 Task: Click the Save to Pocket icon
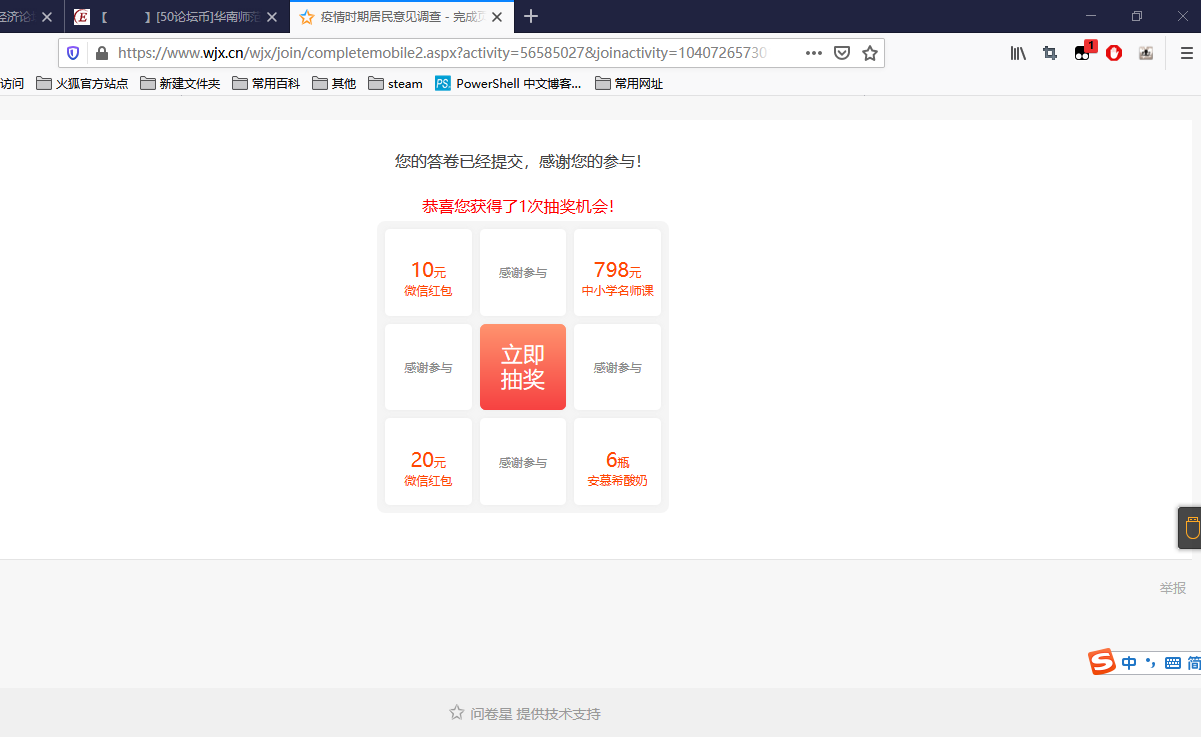[842, 53]
